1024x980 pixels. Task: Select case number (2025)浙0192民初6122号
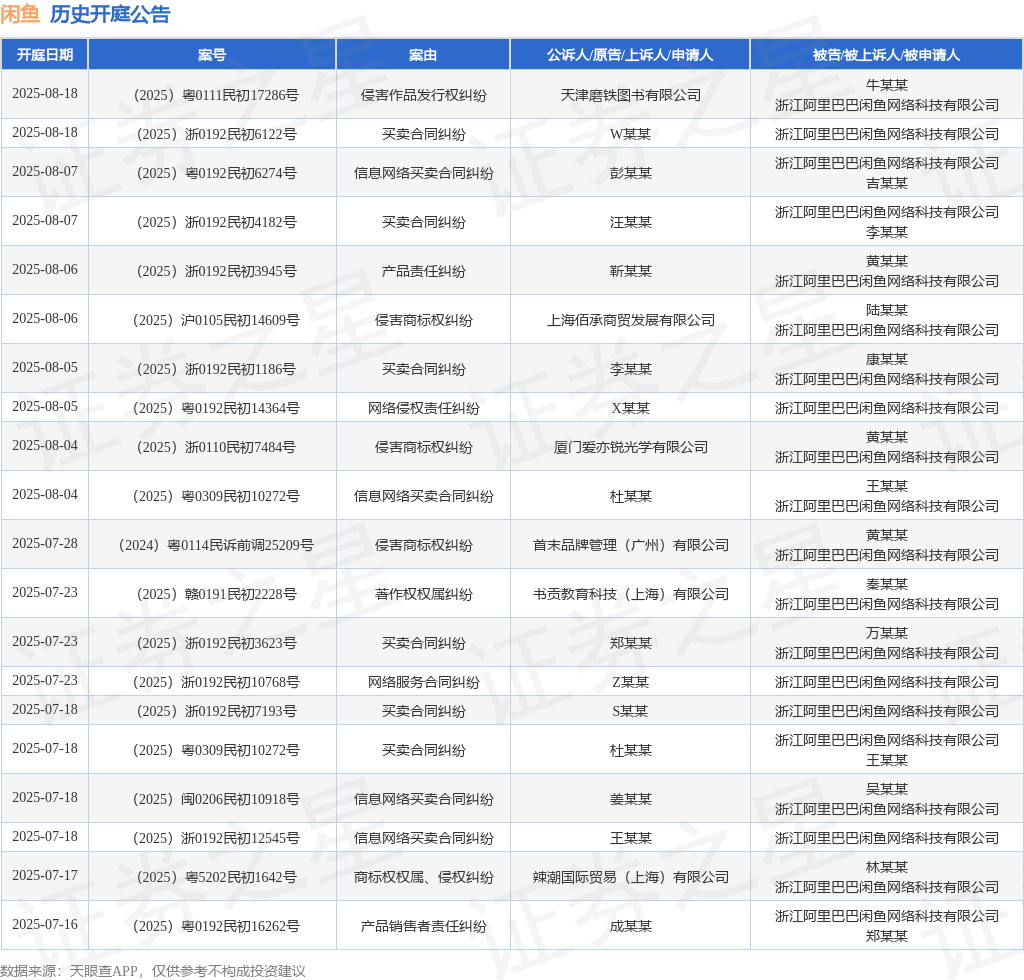(216, 134)
